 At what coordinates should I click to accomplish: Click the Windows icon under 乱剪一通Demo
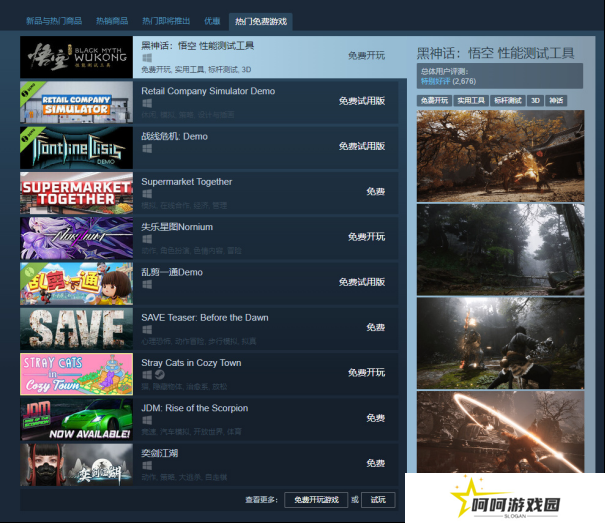pyautogui.click(x=147, y=284)
